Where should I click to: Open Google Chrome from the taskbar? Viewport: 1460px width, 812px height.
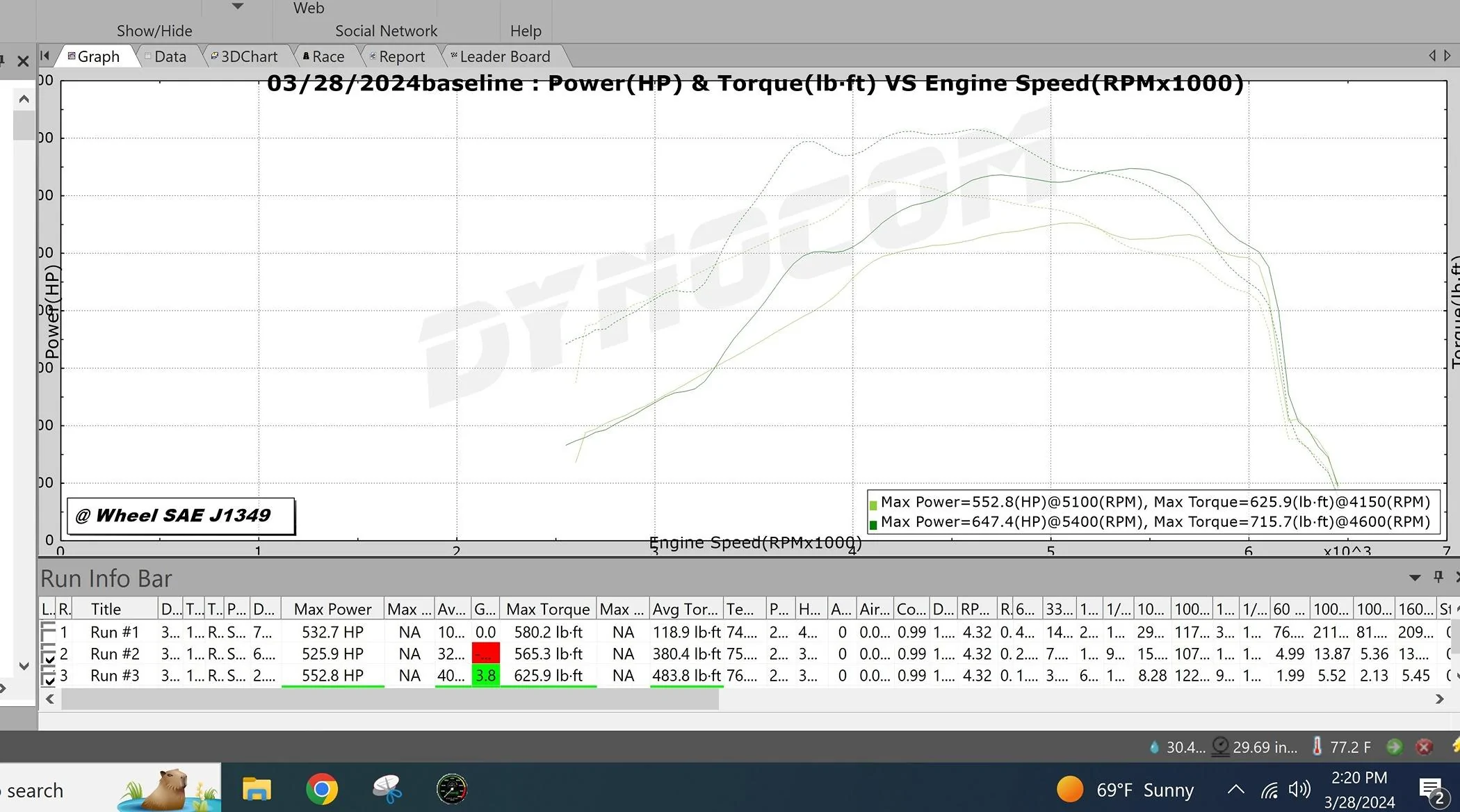click(322, 789)
